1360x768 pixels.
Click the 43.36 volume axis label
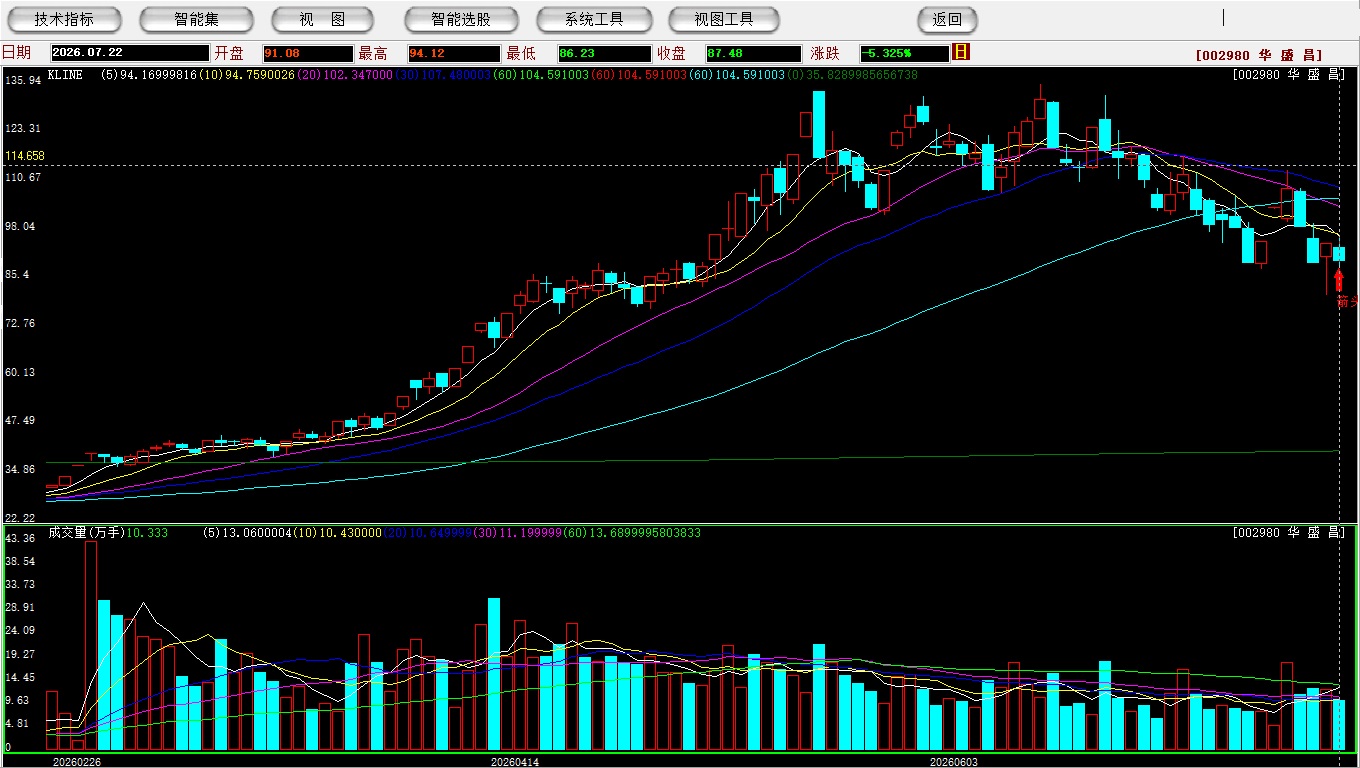click(x=20, y=538)
